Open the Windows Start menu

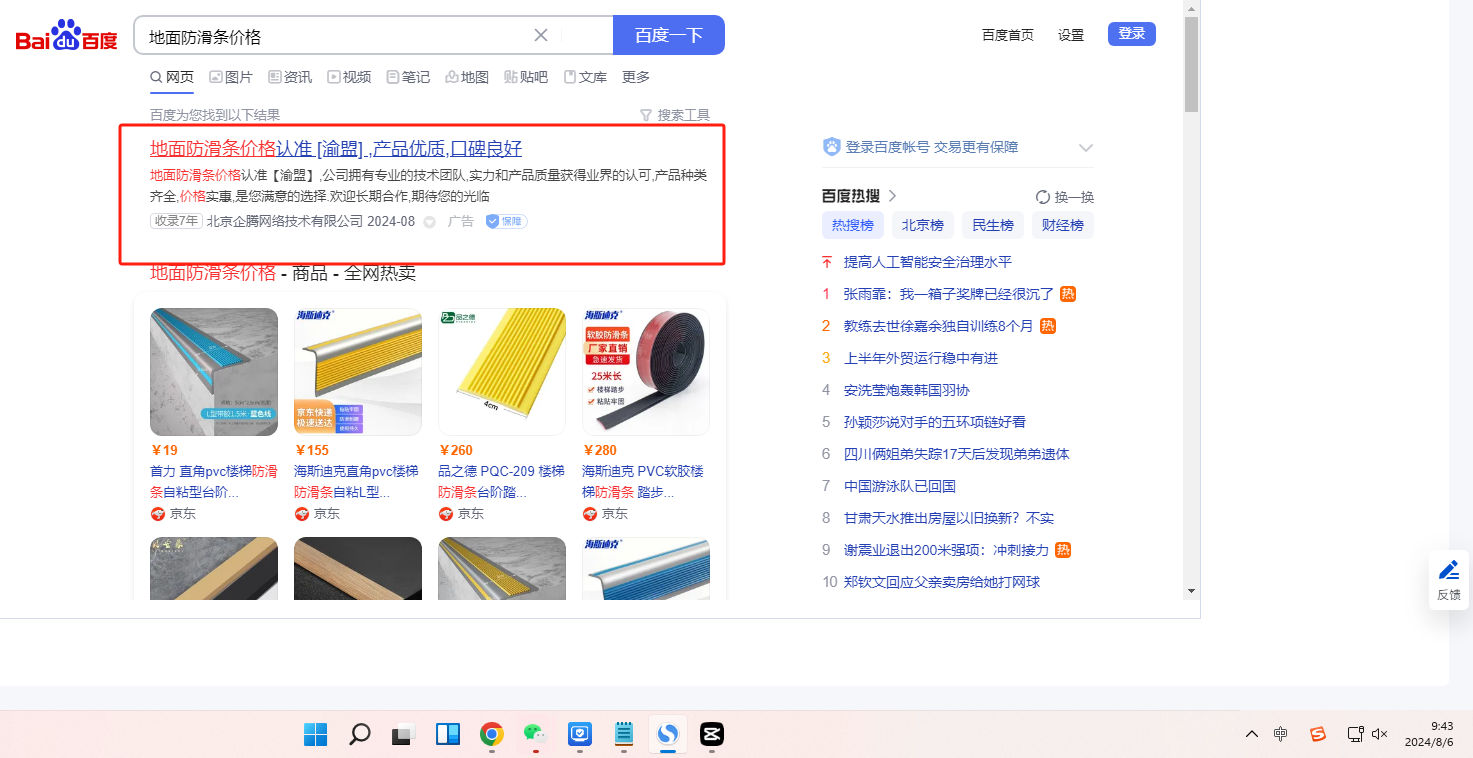(316, 734)
